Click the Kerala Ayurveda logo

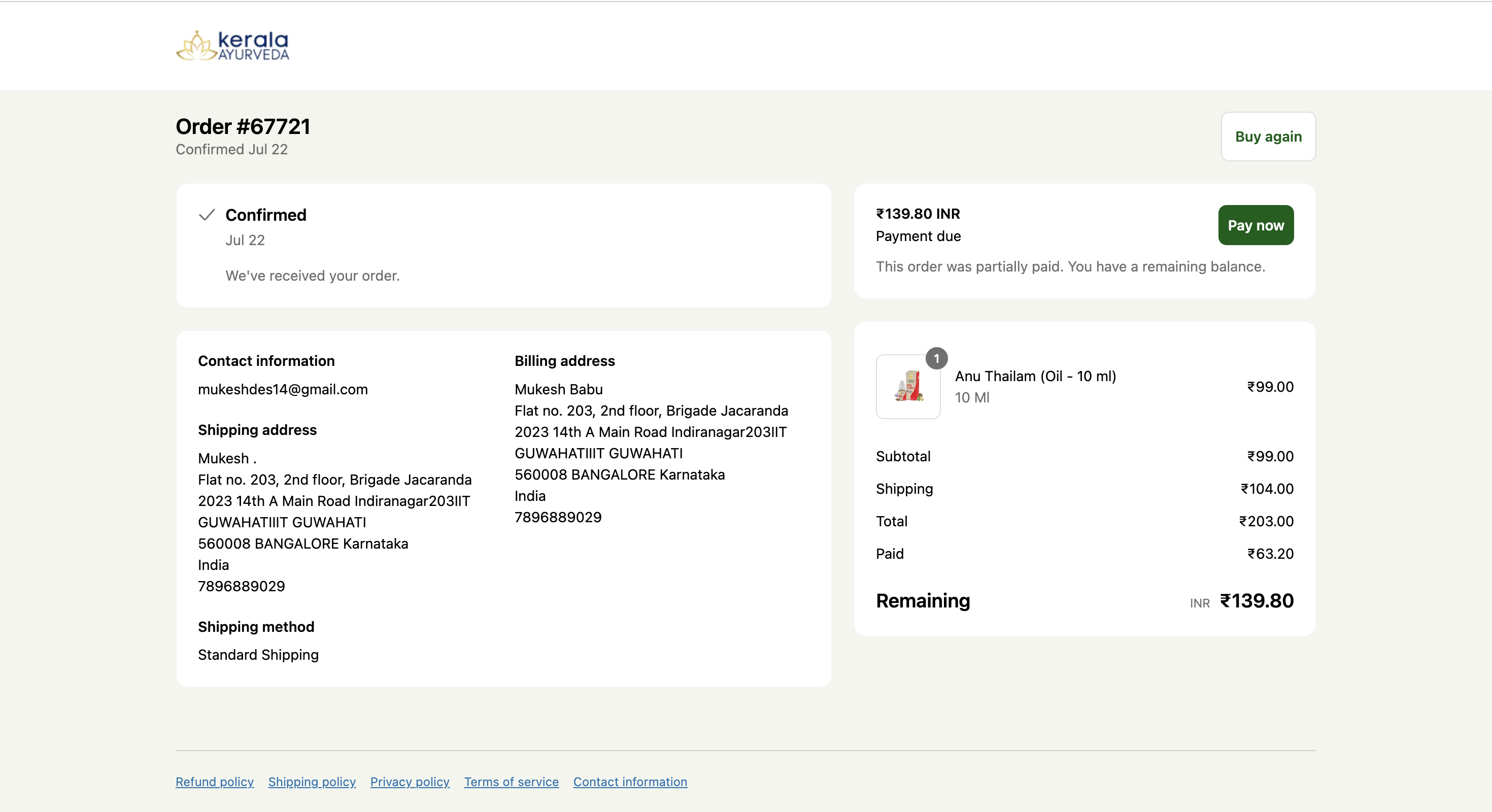pyautogui.click(x=232, y=46)
